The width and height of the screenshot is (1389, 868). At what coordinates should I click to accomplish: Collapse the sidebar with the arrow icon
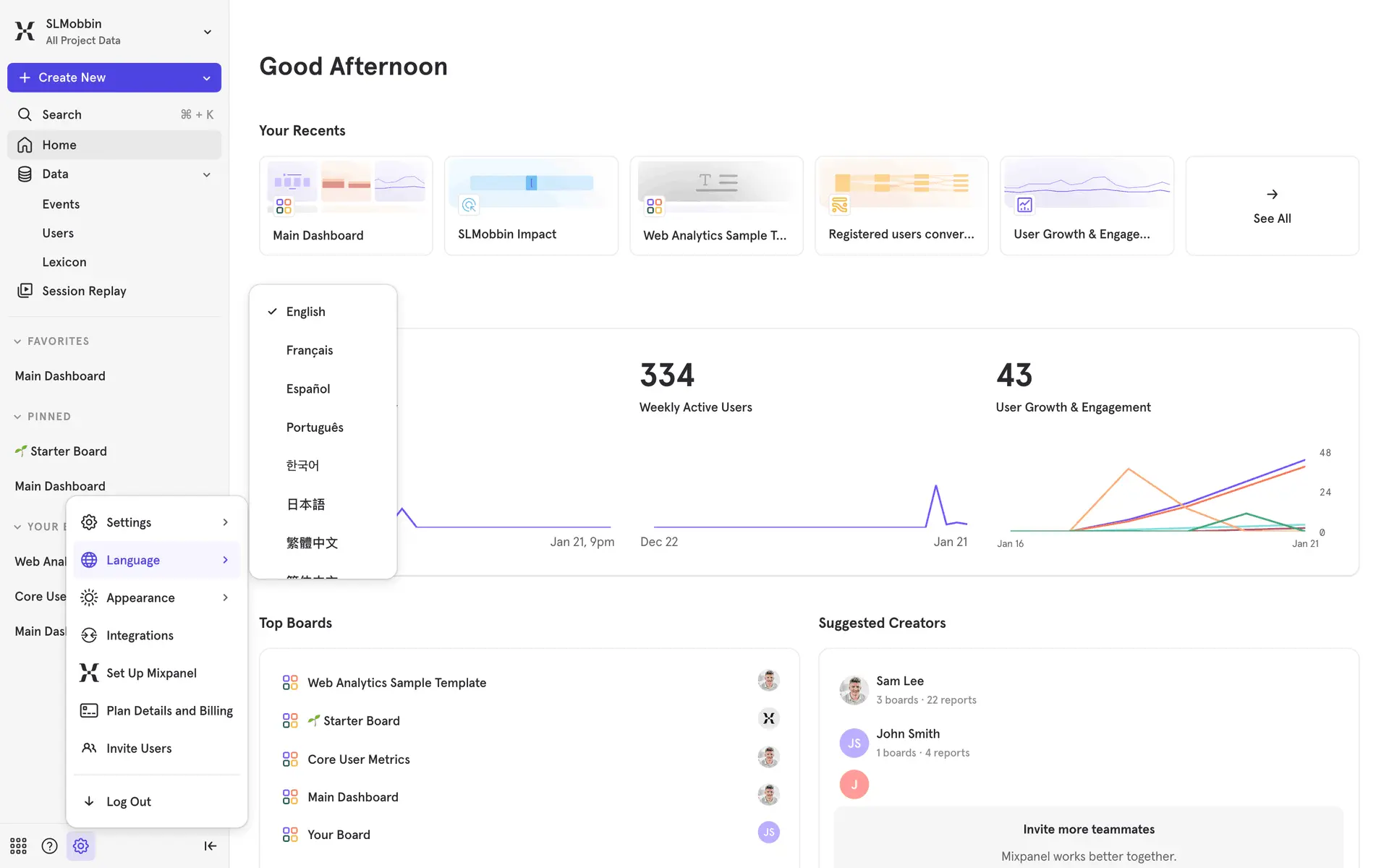coord(210,846)
